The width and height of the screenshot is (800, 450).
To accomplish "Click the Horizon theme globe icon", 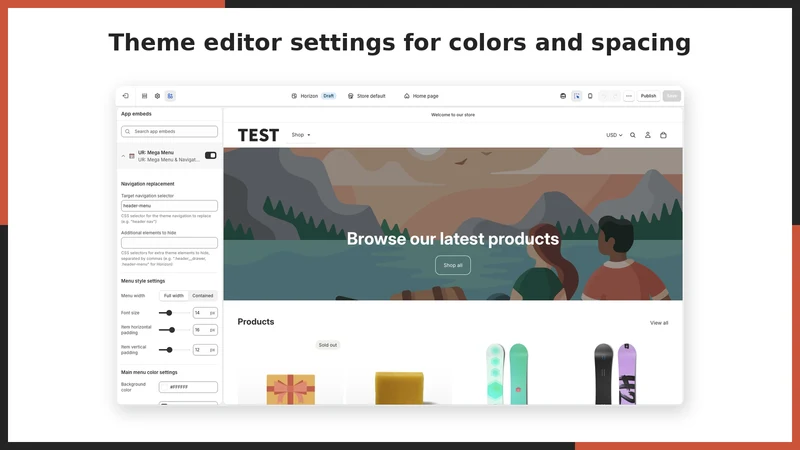I will (294, 96).
